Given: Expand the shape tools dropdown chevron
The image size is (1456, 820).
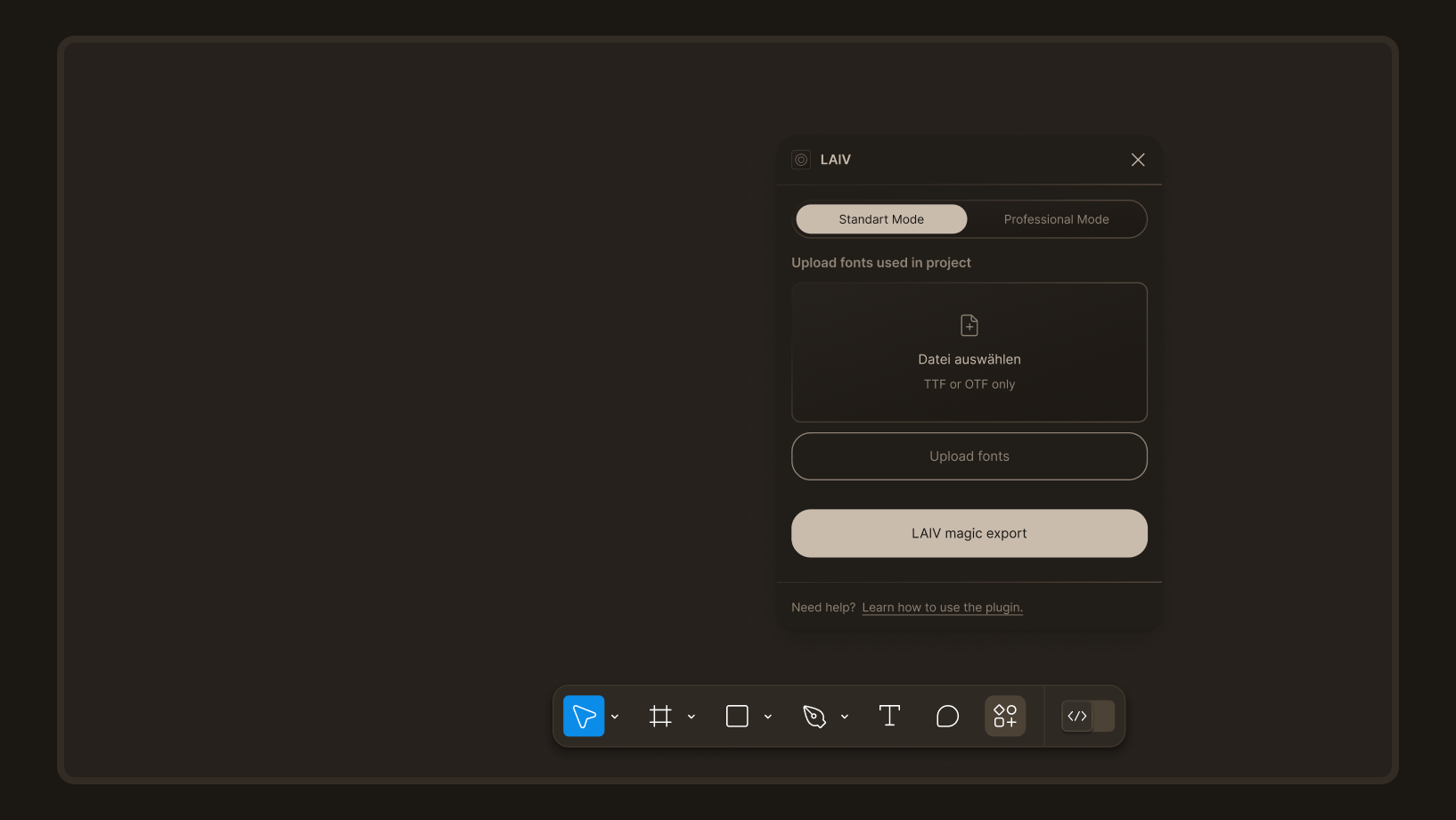Looking at the screenshot, I should pos(768,717).
